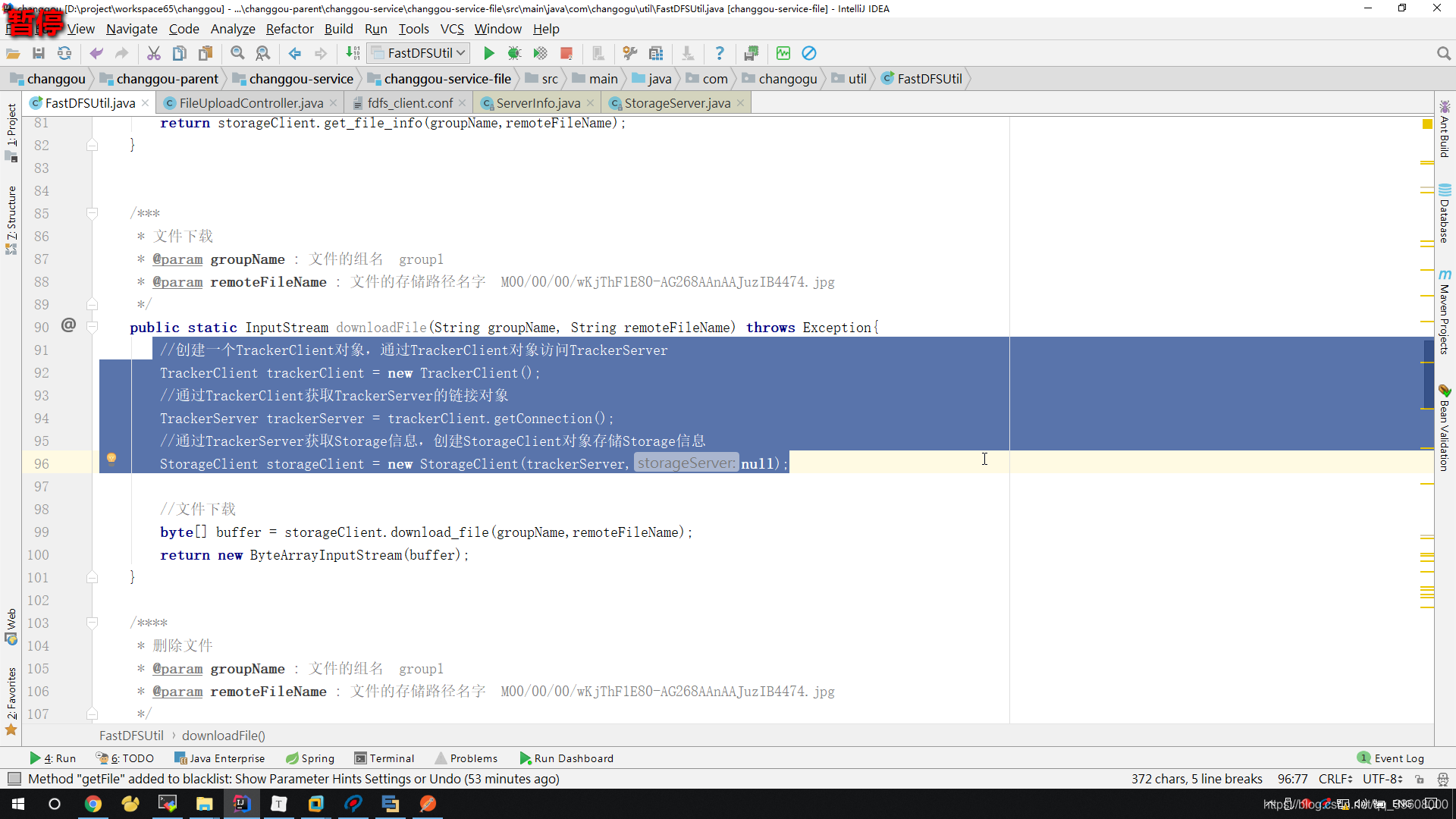Toggle the read-only lock icon in status bar
Screen dimensions: 1456x819
tap(1420, 779)
